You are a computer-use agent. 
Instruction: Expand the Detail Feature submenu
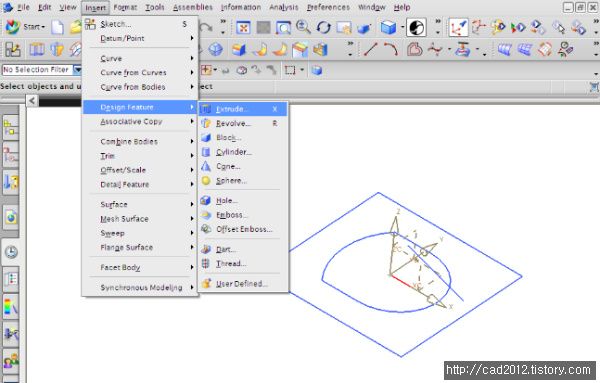(x=140, y=184)
